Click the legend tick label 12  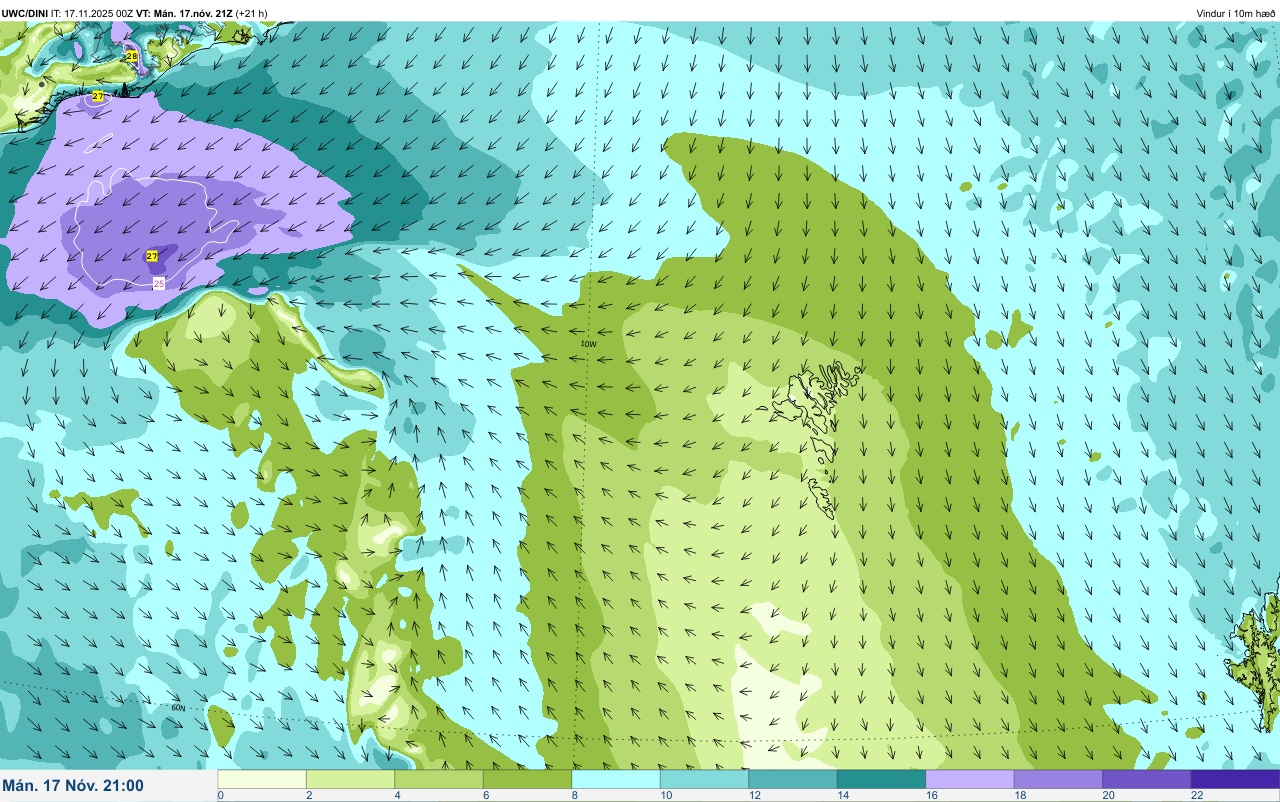point(754,795)
